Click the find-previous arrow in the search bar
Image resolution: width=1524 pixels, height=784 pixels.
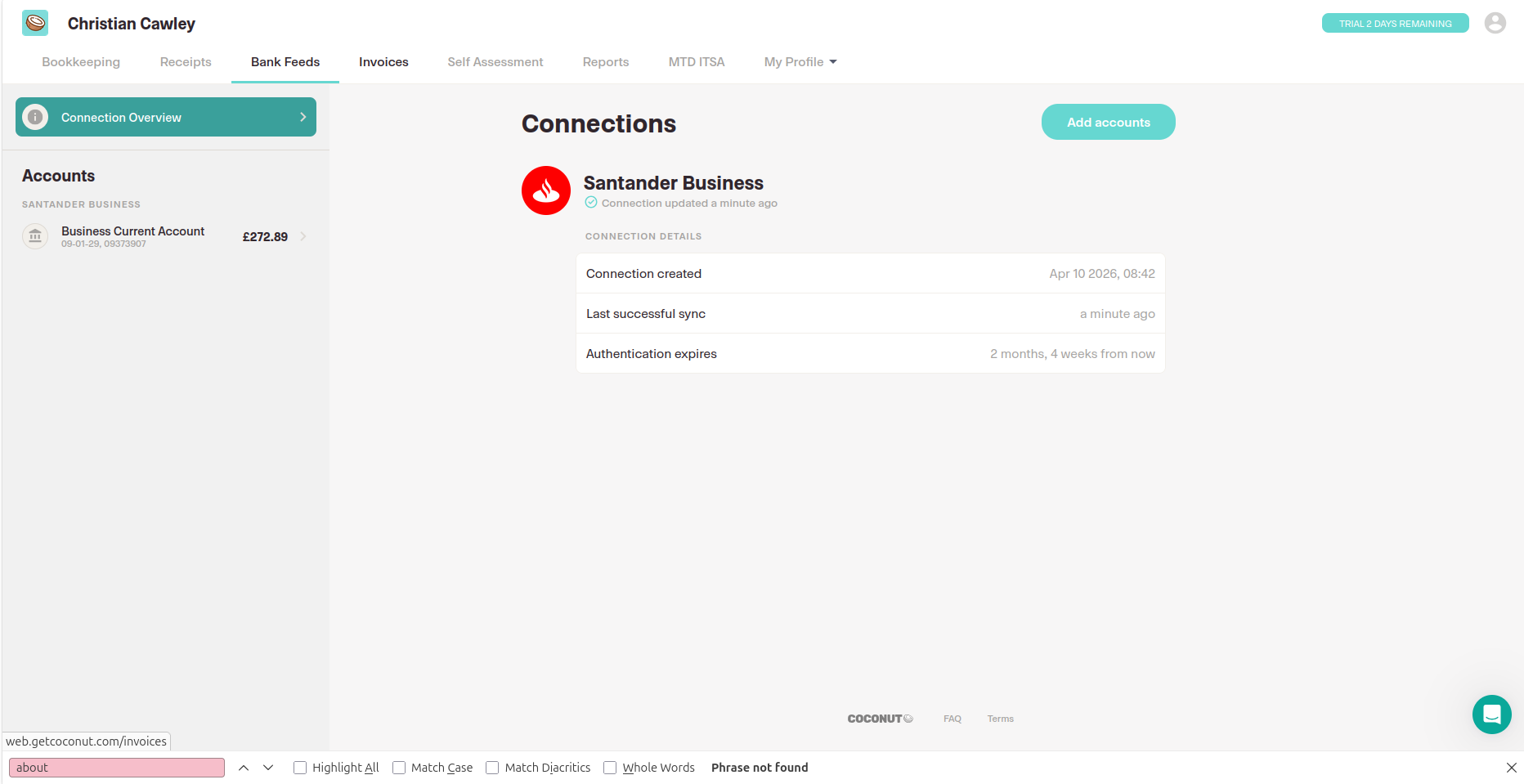point(244,767)
